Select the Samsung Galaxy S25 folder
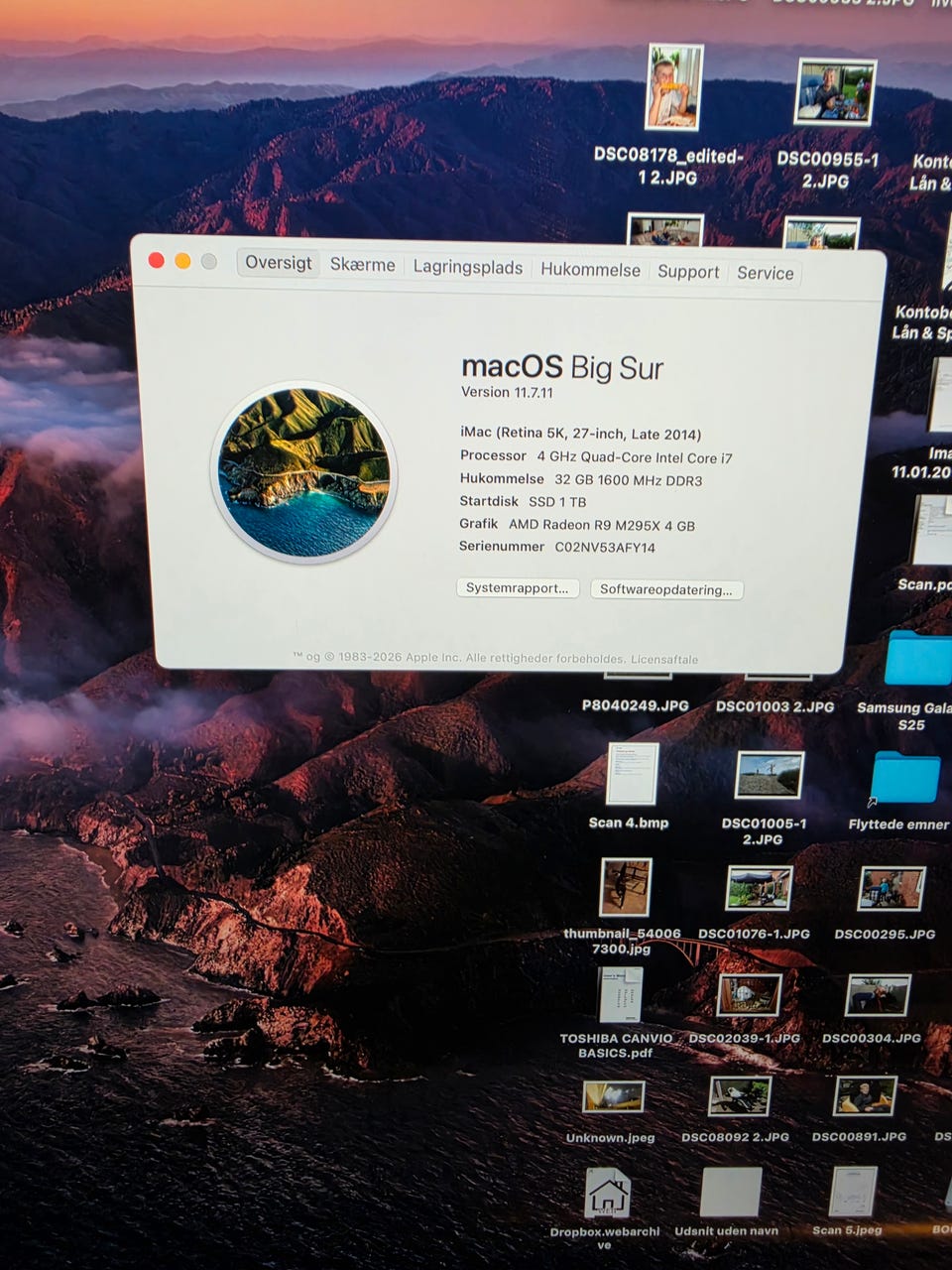Screen dimensions: 952x1270 click(x=919, y=657)
